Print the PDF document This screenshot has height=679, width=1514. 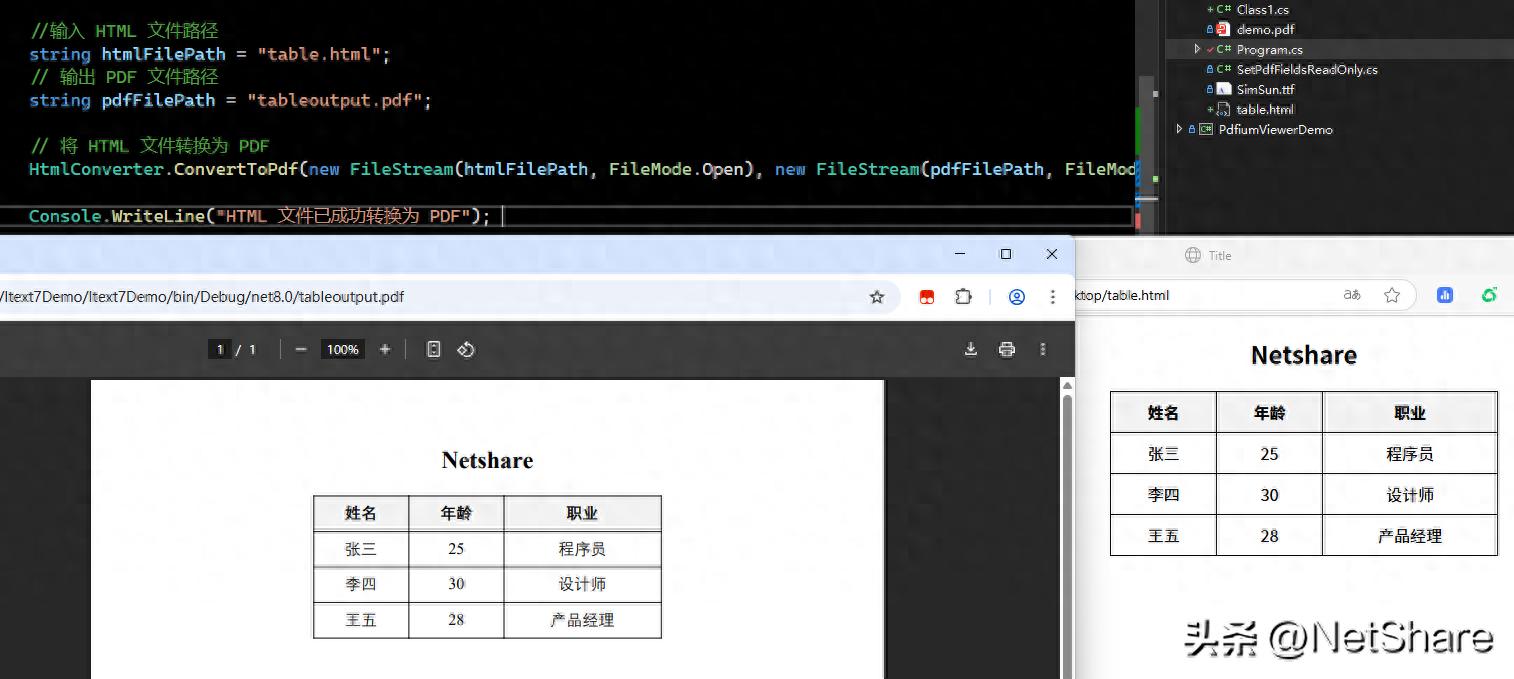click(1007, 349)
